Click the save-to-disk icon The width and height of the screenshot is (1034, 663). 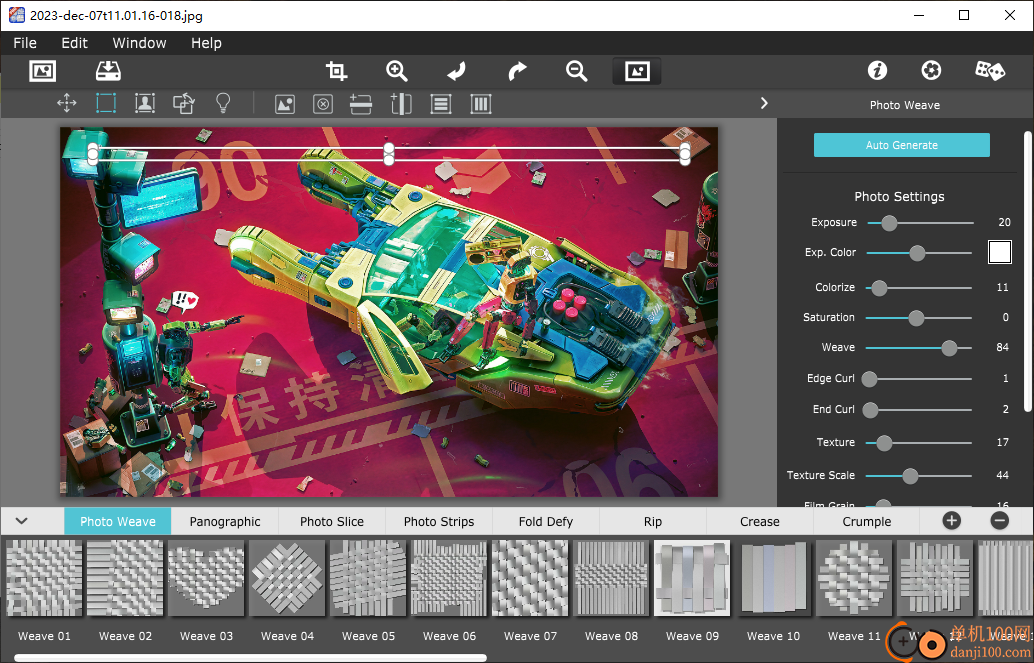[x=108, y=71]
